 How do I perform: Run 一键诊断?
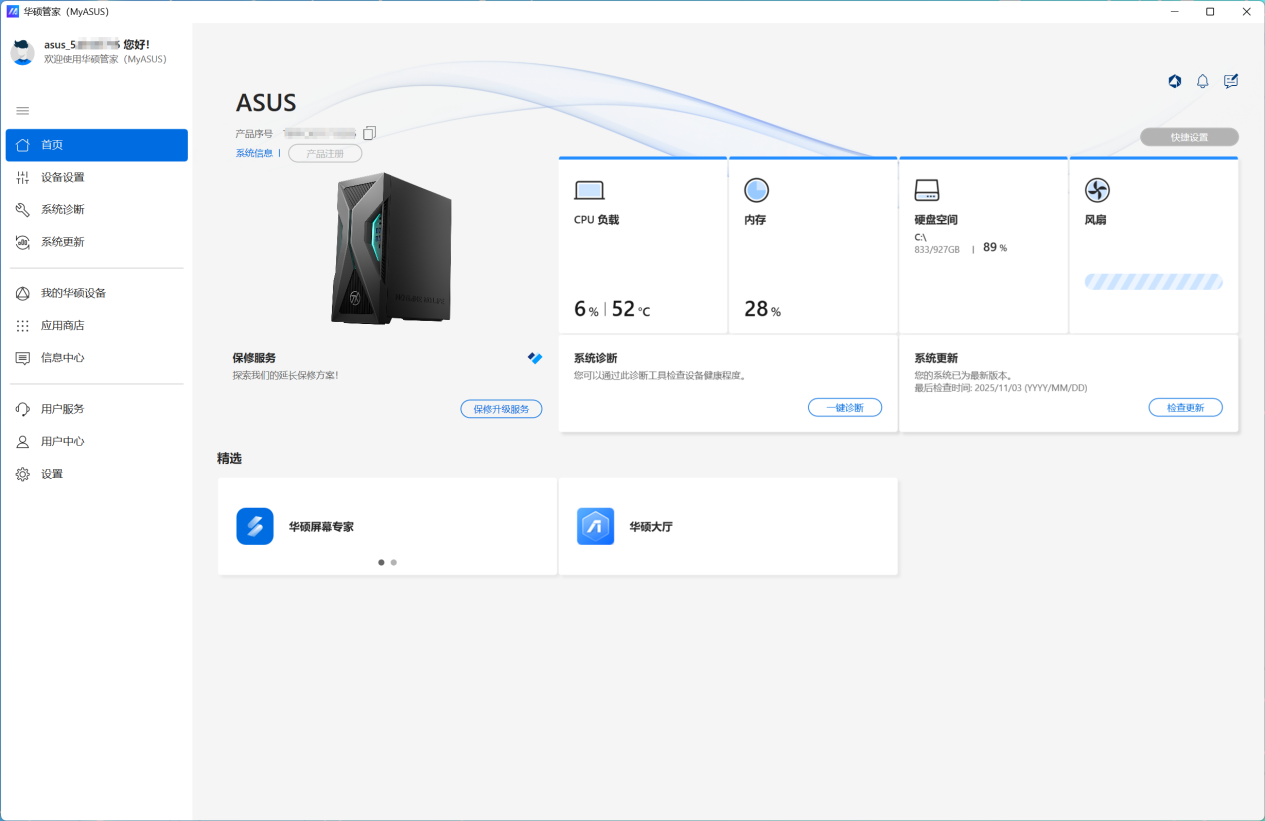tap(844, 407)
